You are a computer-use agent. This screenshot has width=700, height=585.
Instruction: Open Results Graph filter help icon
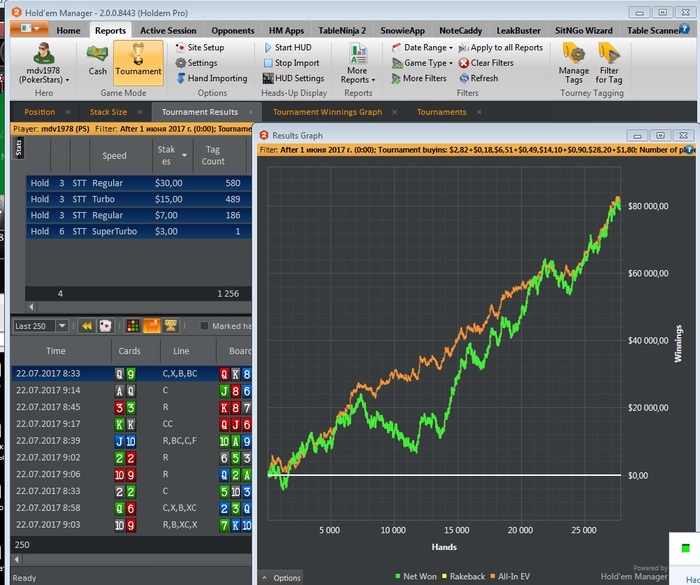[690, 150]
